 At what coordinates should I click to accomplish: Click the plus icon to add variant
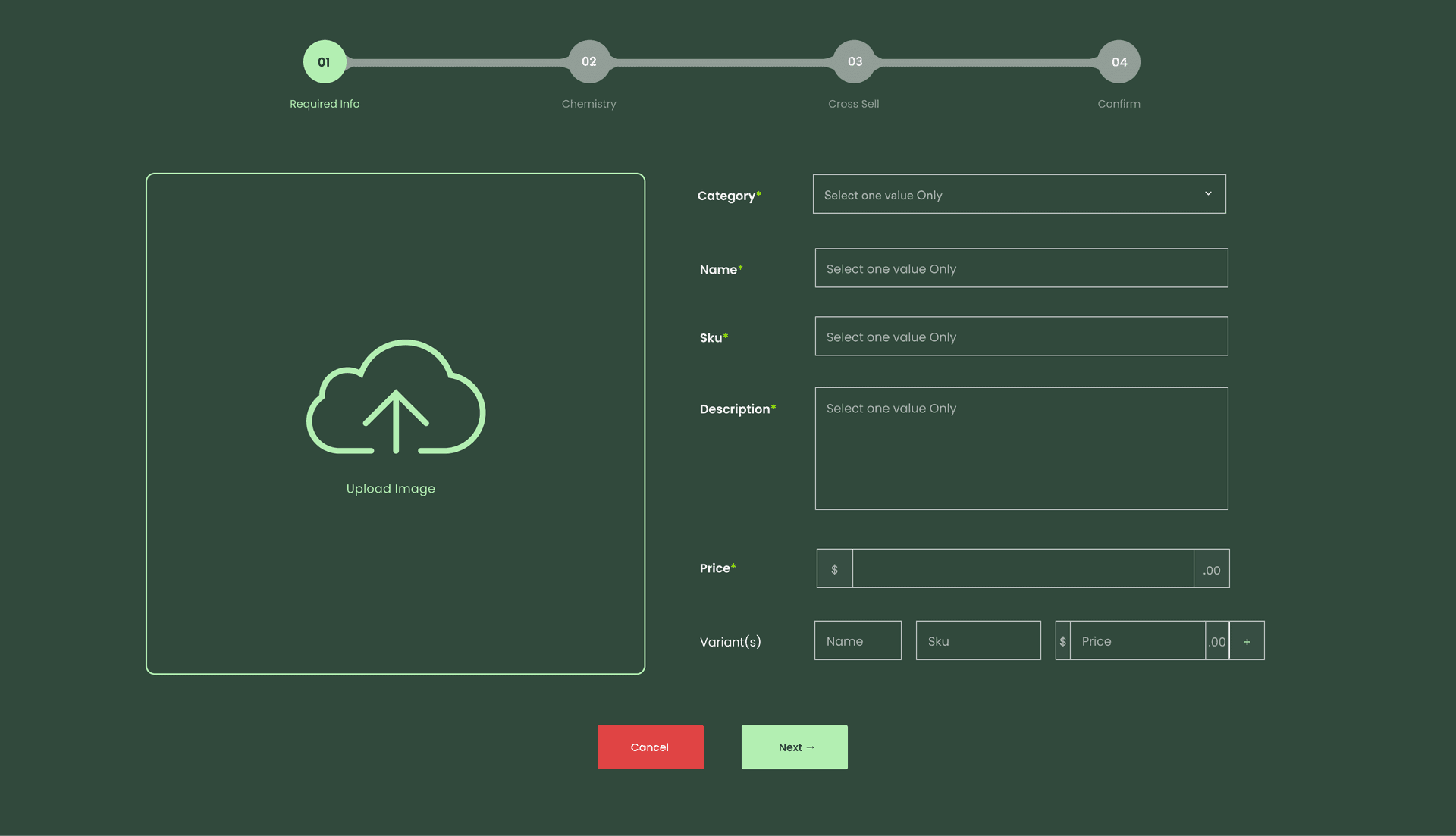(x=1247, y=641)
